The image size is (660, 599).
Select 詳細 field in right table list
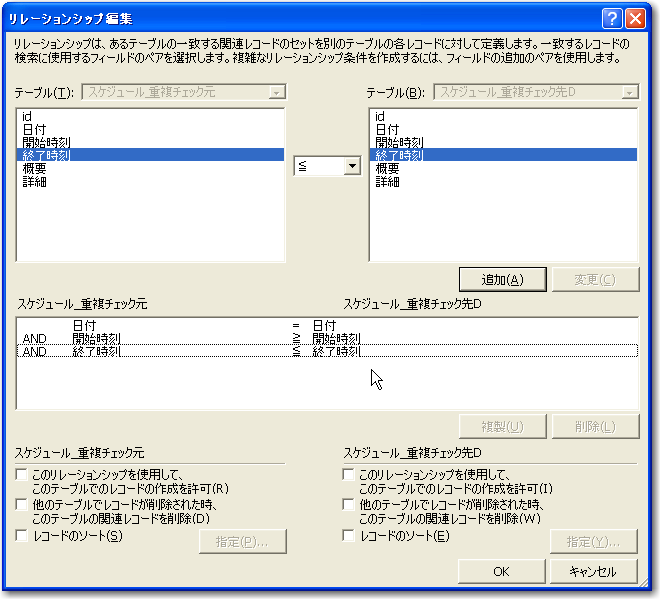[x=387, y=181]
